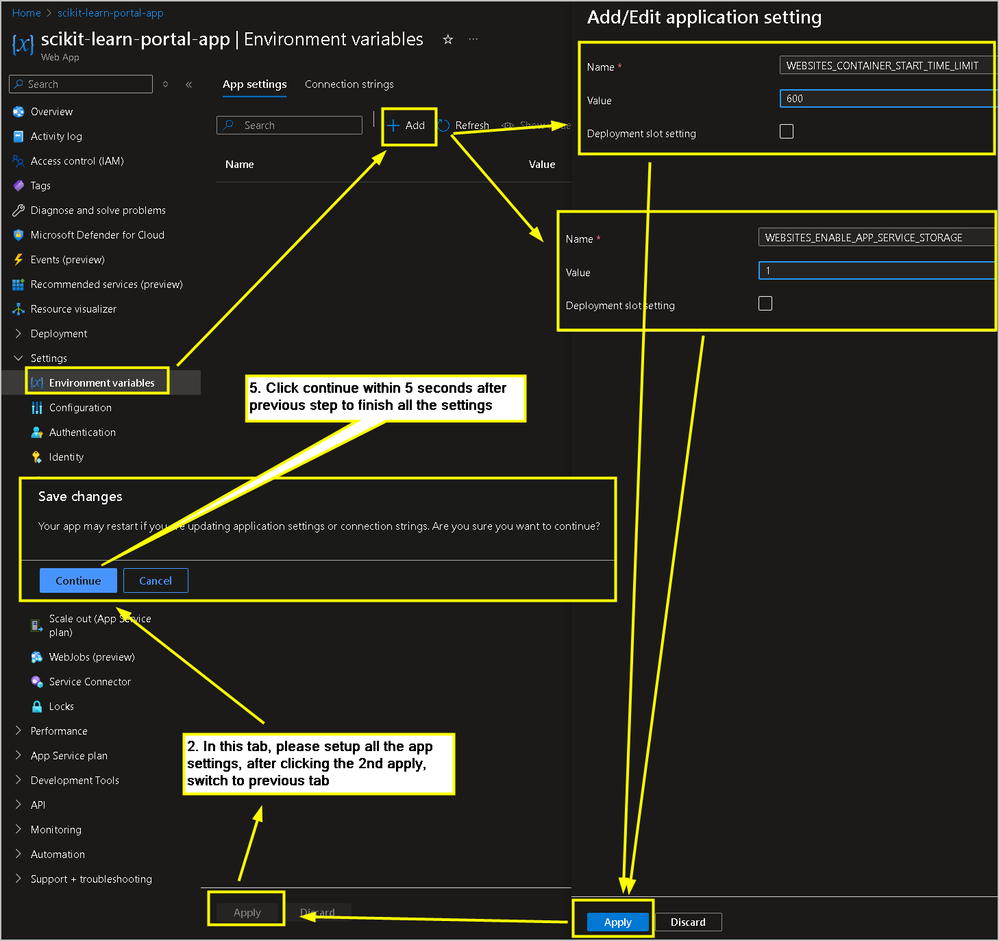This screenshot has width=999, height=941.
Task: Click the Value field containing 1
Action: pyautogui.click(x=875, y=271)
